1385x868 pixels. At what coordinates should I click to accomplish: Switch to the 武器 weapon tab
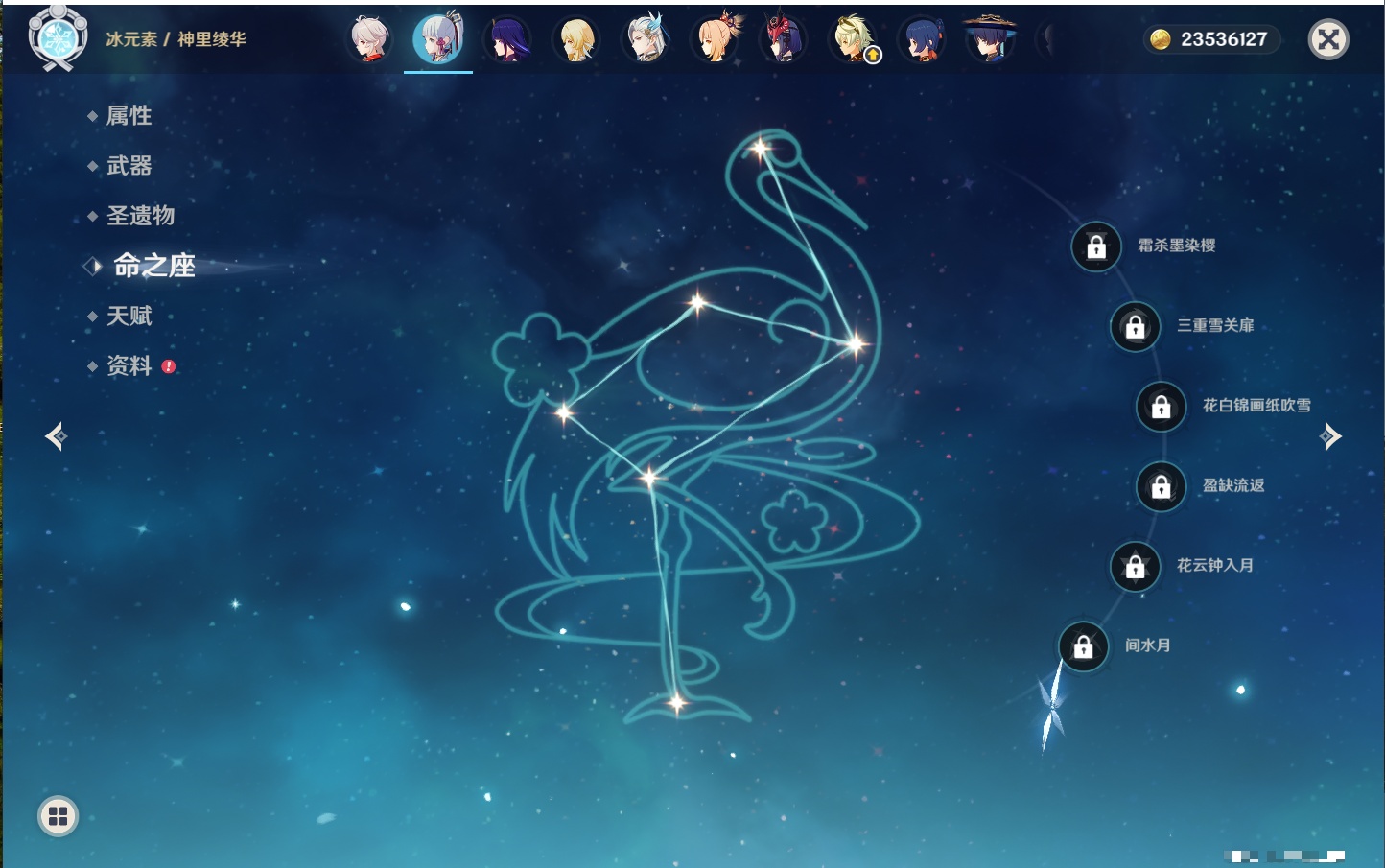pos(129,166)
